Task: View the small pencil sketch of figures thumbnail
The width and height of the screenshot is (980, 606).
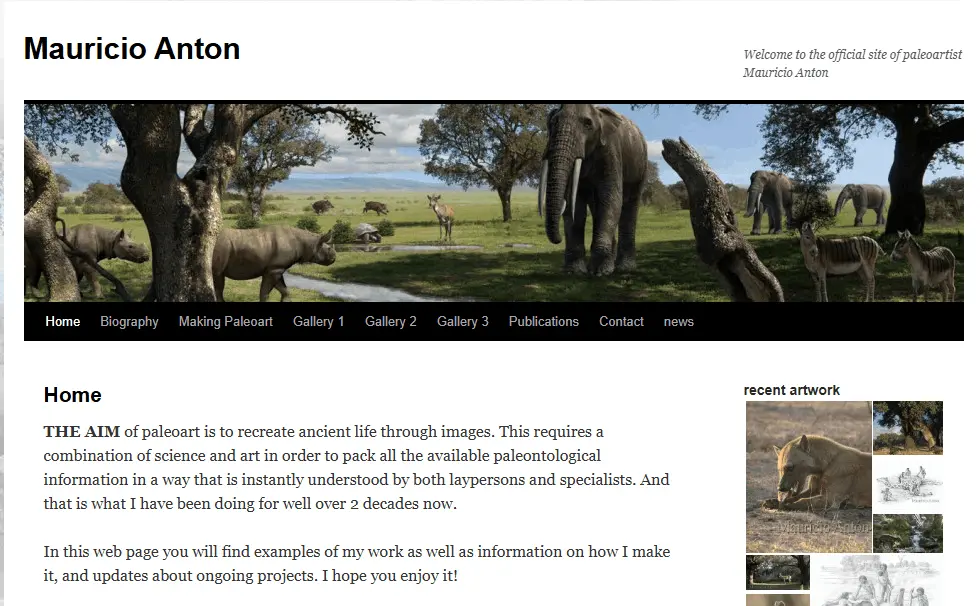Action: (x=907, y=484)
